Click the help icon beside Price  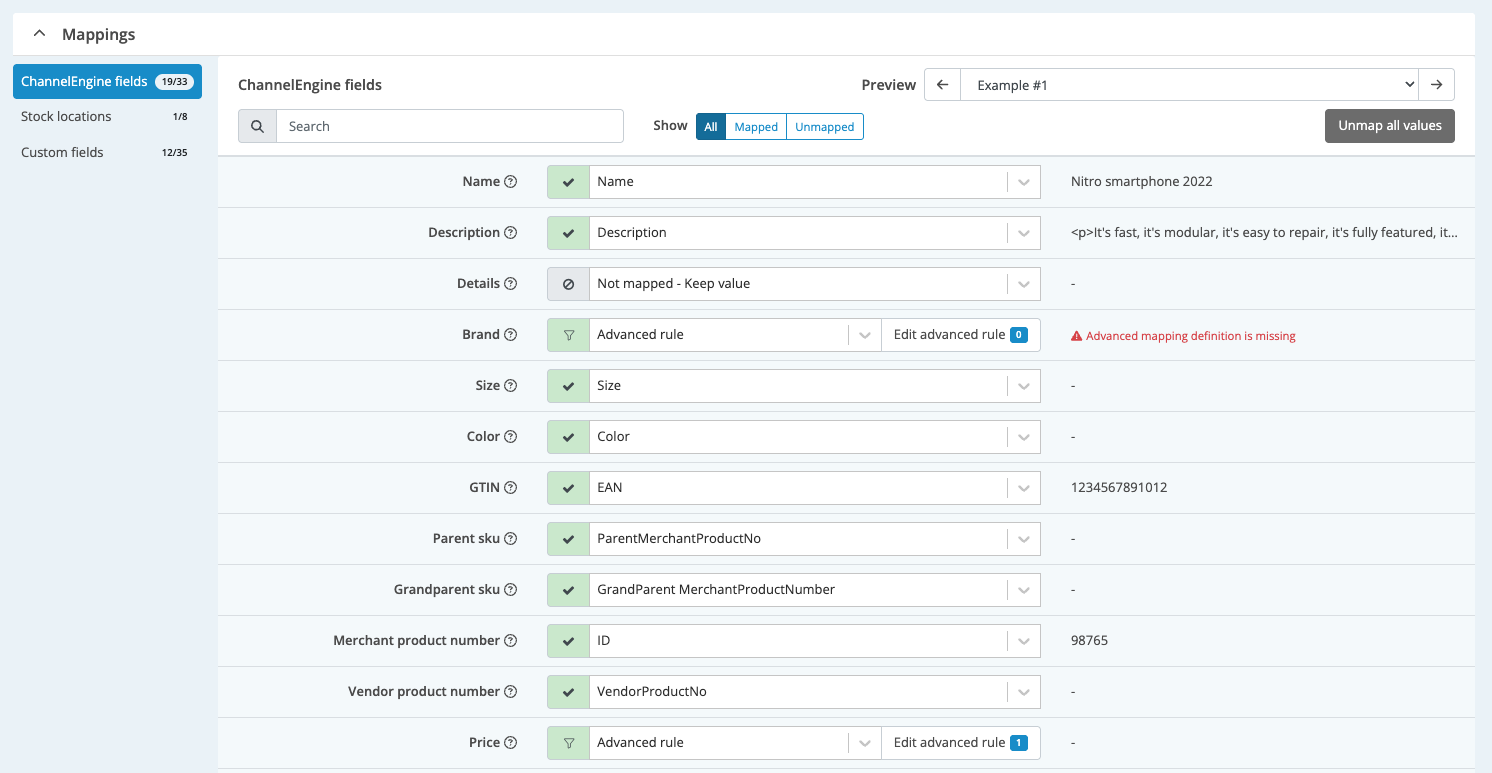pos(511,743)
